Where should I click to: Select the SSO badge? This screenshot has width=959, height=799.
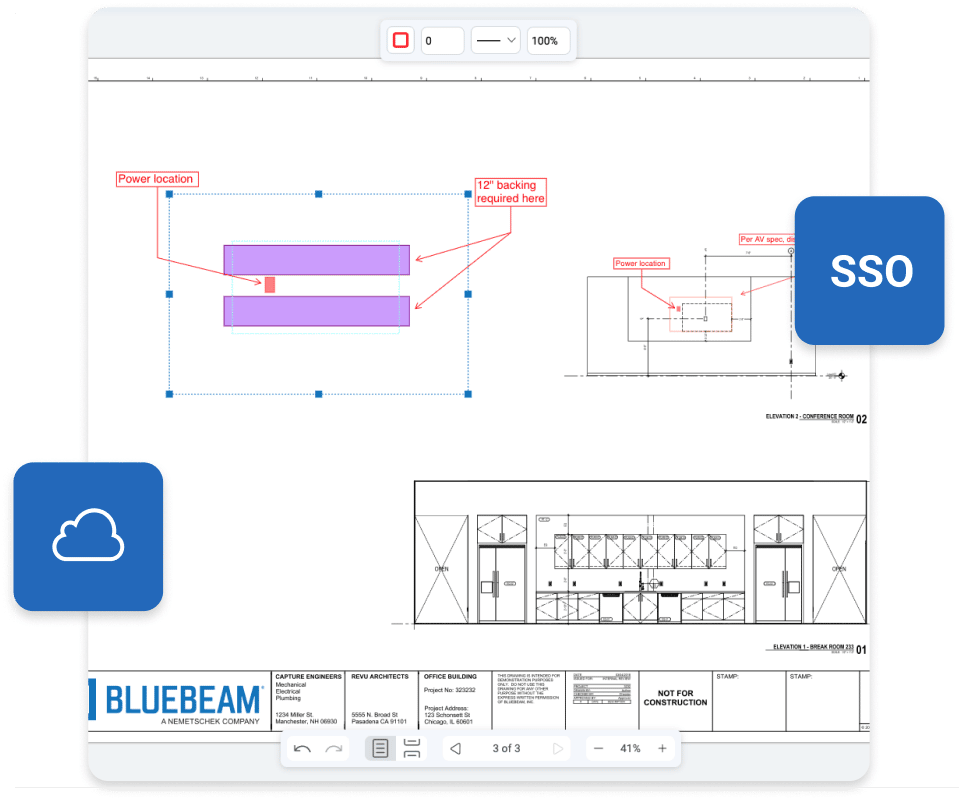[869, 270]
